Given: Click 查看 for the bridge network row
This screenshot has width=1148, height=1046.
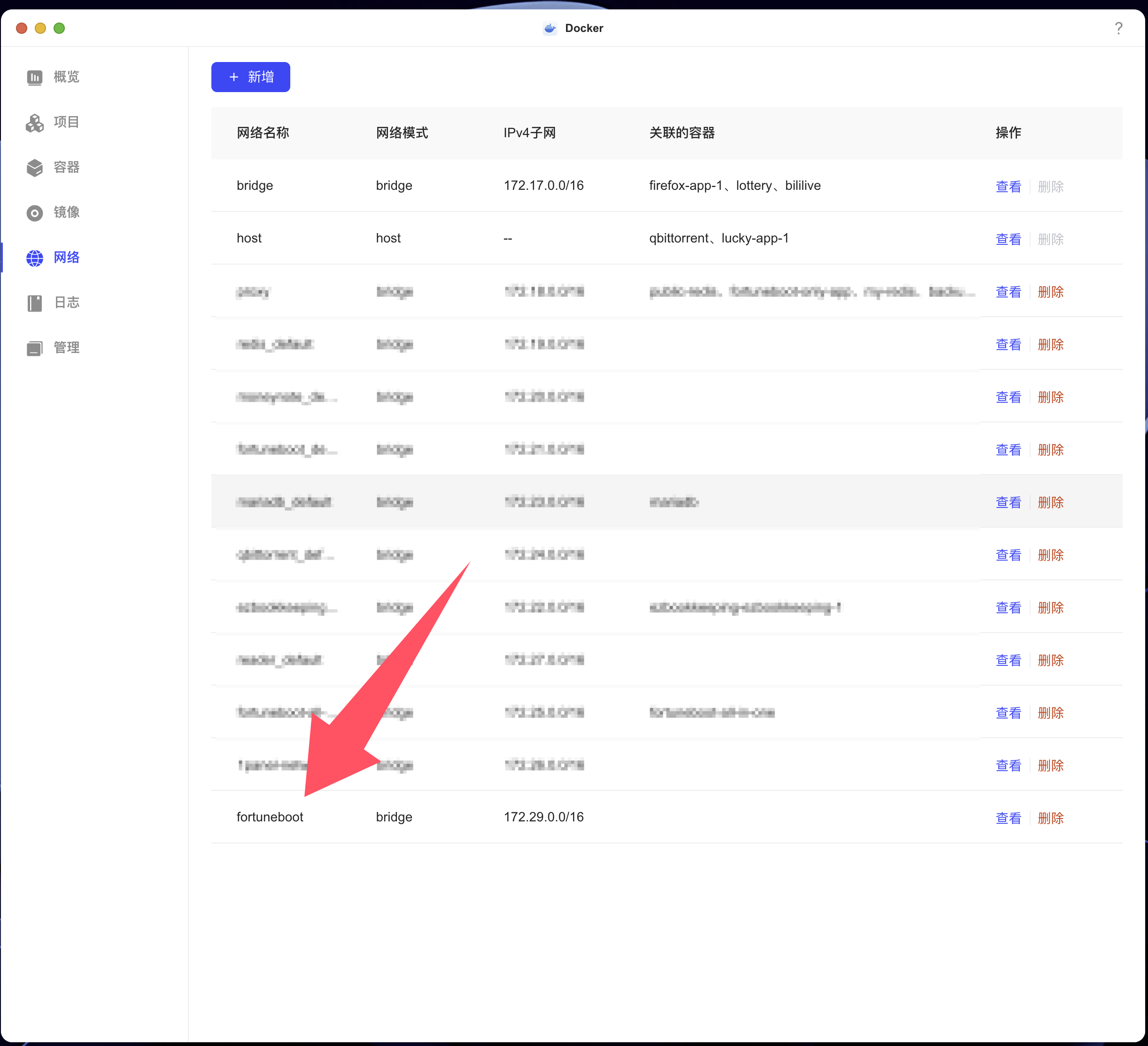Looking at the screenshot, I should (x=1008, y=187).
